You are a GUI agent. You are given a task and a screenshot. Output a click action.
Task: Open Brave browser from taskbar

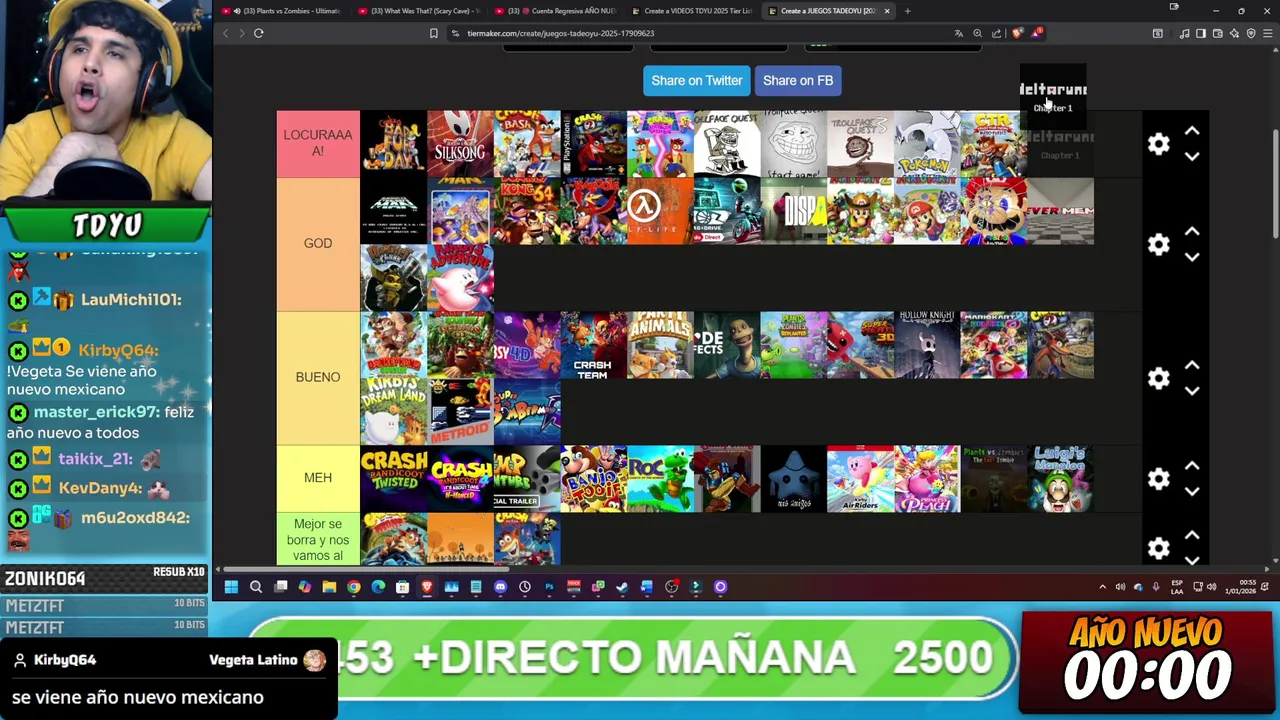[427, 587]
